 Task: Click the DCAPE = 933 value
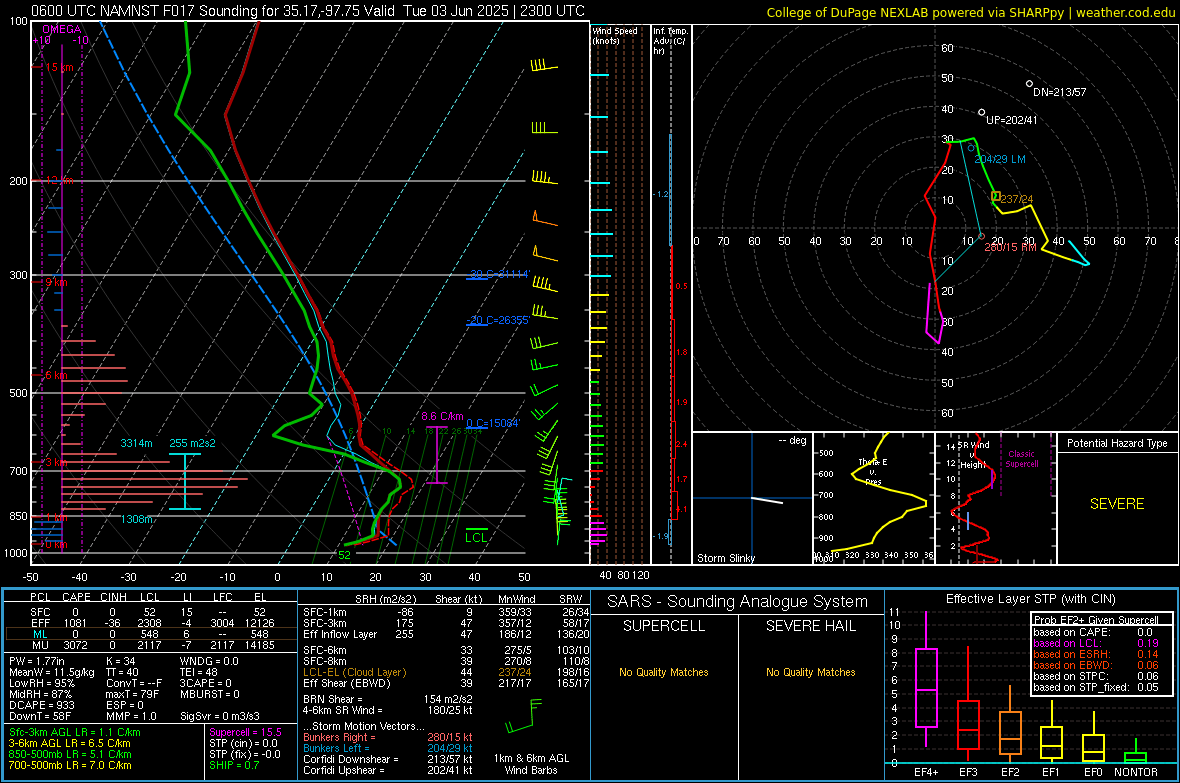[42, 705]
